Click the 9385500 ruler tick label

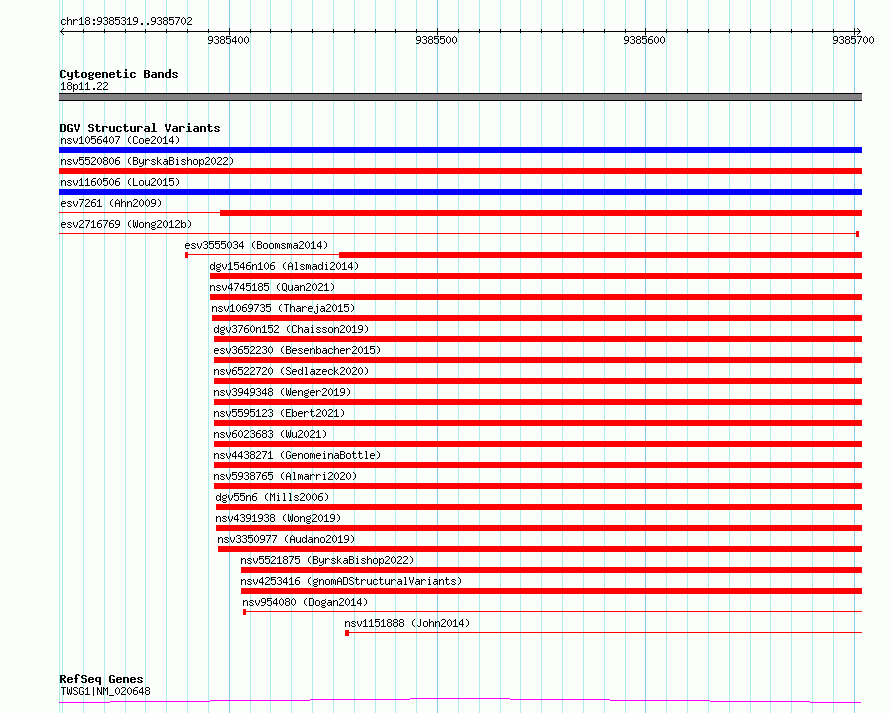click(436, 40)
